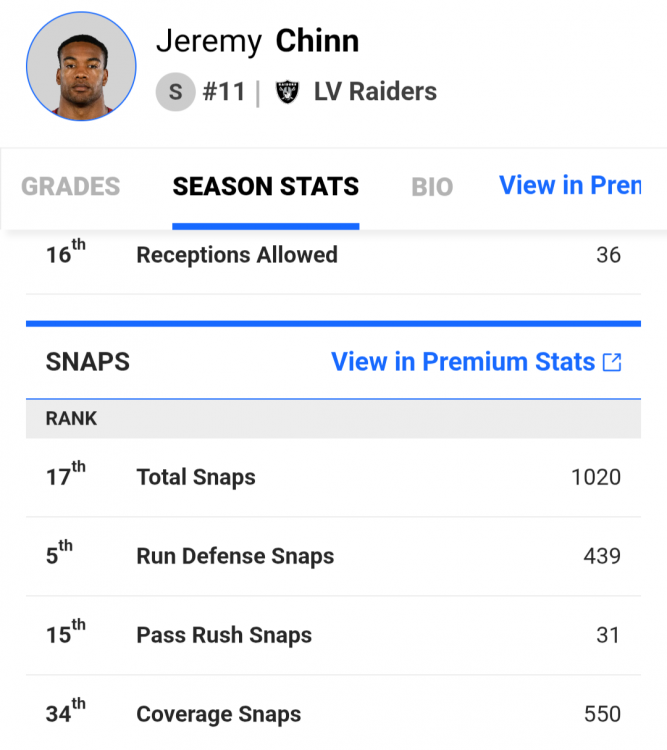Click the Raiders team logo icon
Viewport: 667px width, 750px height.
pos(288,92)
